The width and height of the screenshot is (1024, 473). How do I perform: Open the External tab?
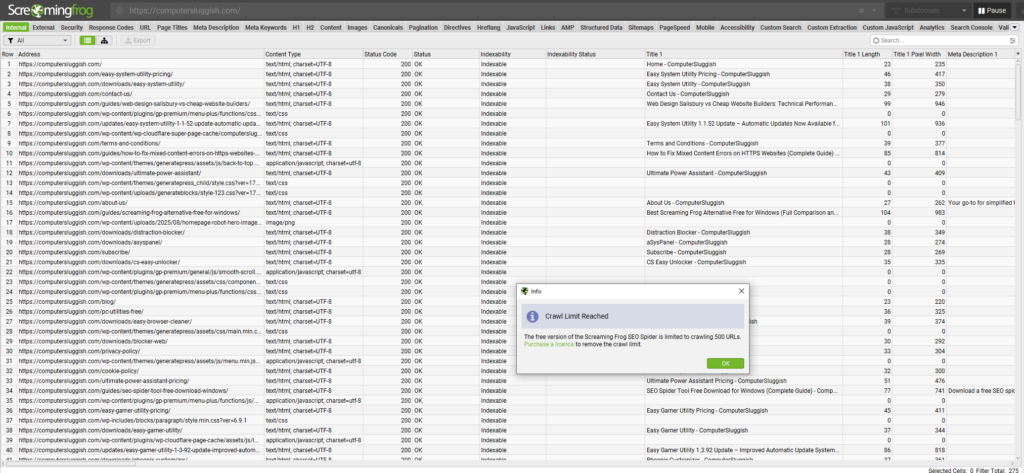(43, 27)
